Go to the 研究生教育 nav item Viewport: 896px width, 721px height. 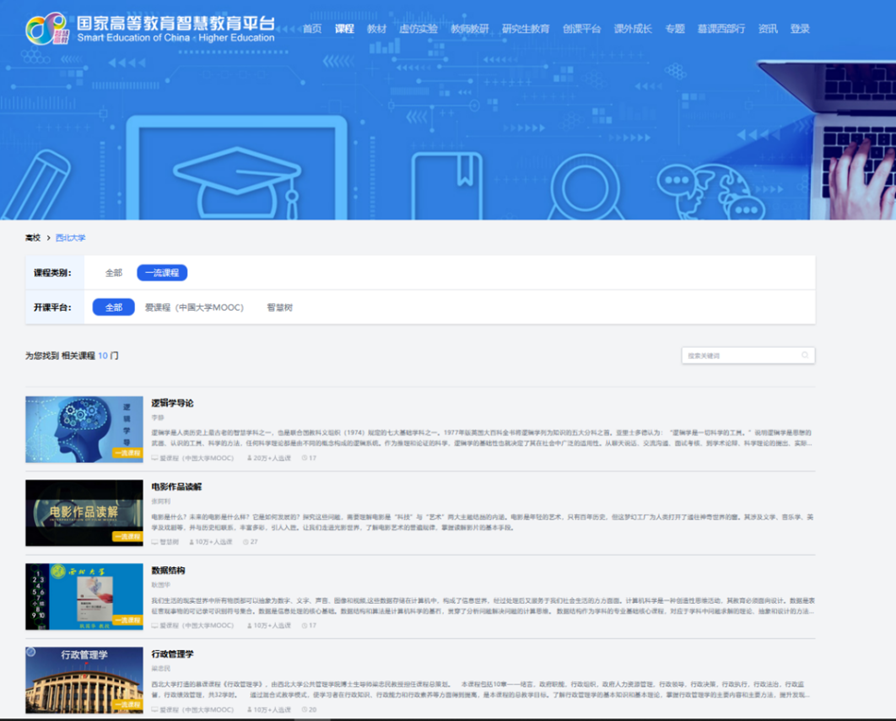point(525,29)
